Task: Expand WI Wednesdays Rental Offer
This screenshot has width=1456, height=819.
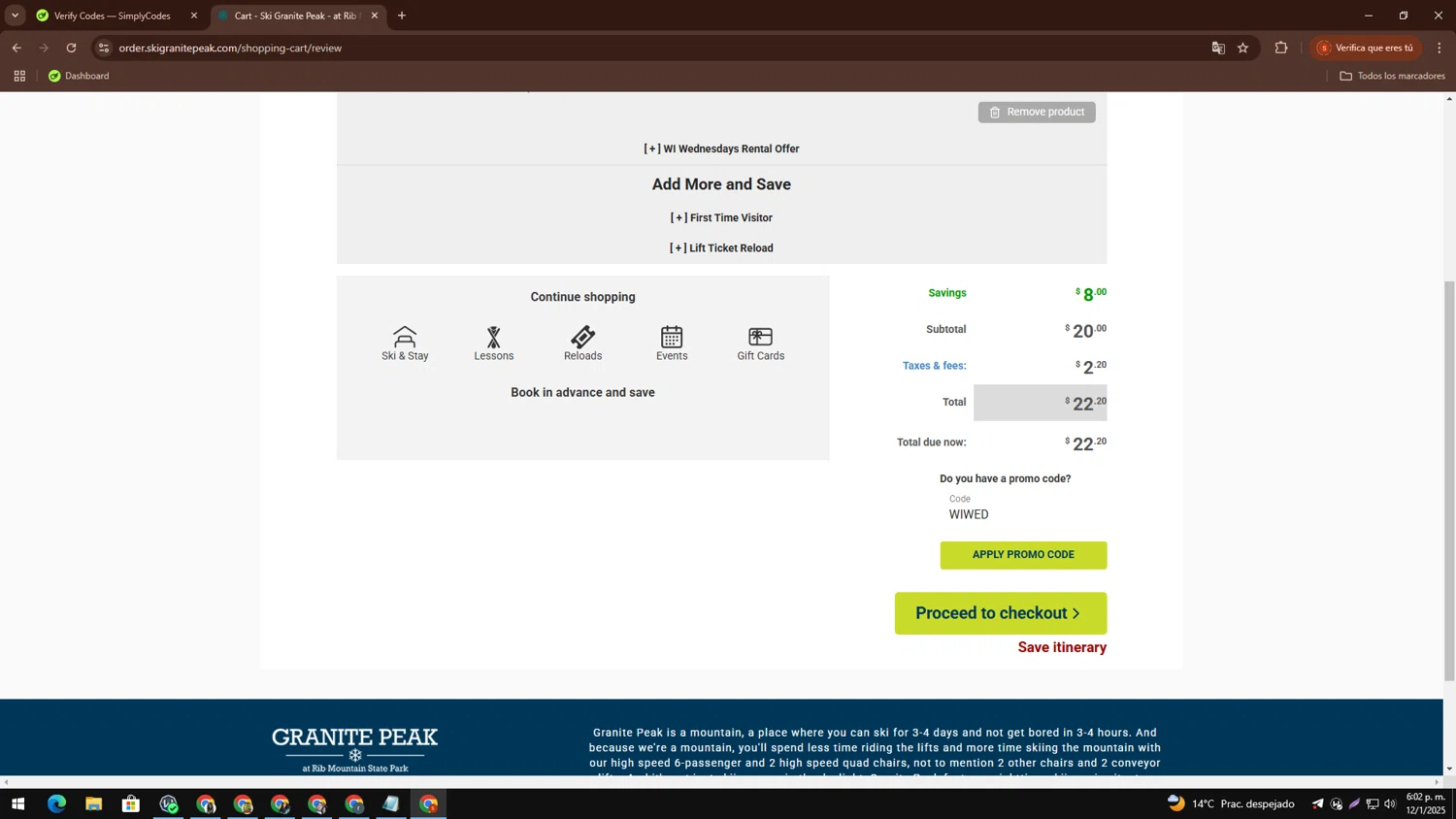Action: [x=721, y=149]
